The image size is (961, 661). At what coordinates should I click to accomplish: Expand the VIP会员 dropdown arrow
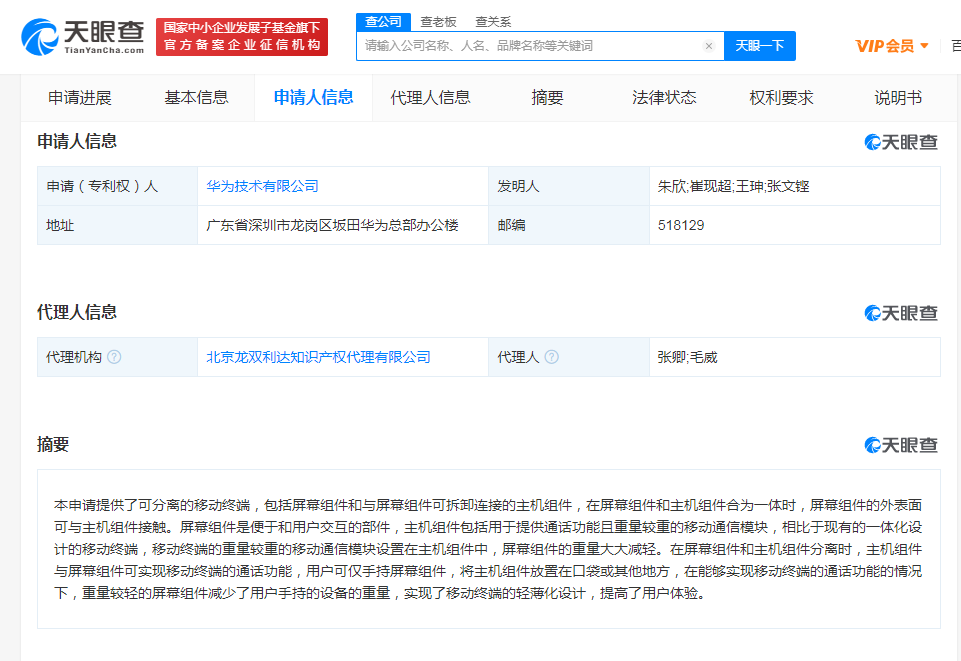(924, 45)
